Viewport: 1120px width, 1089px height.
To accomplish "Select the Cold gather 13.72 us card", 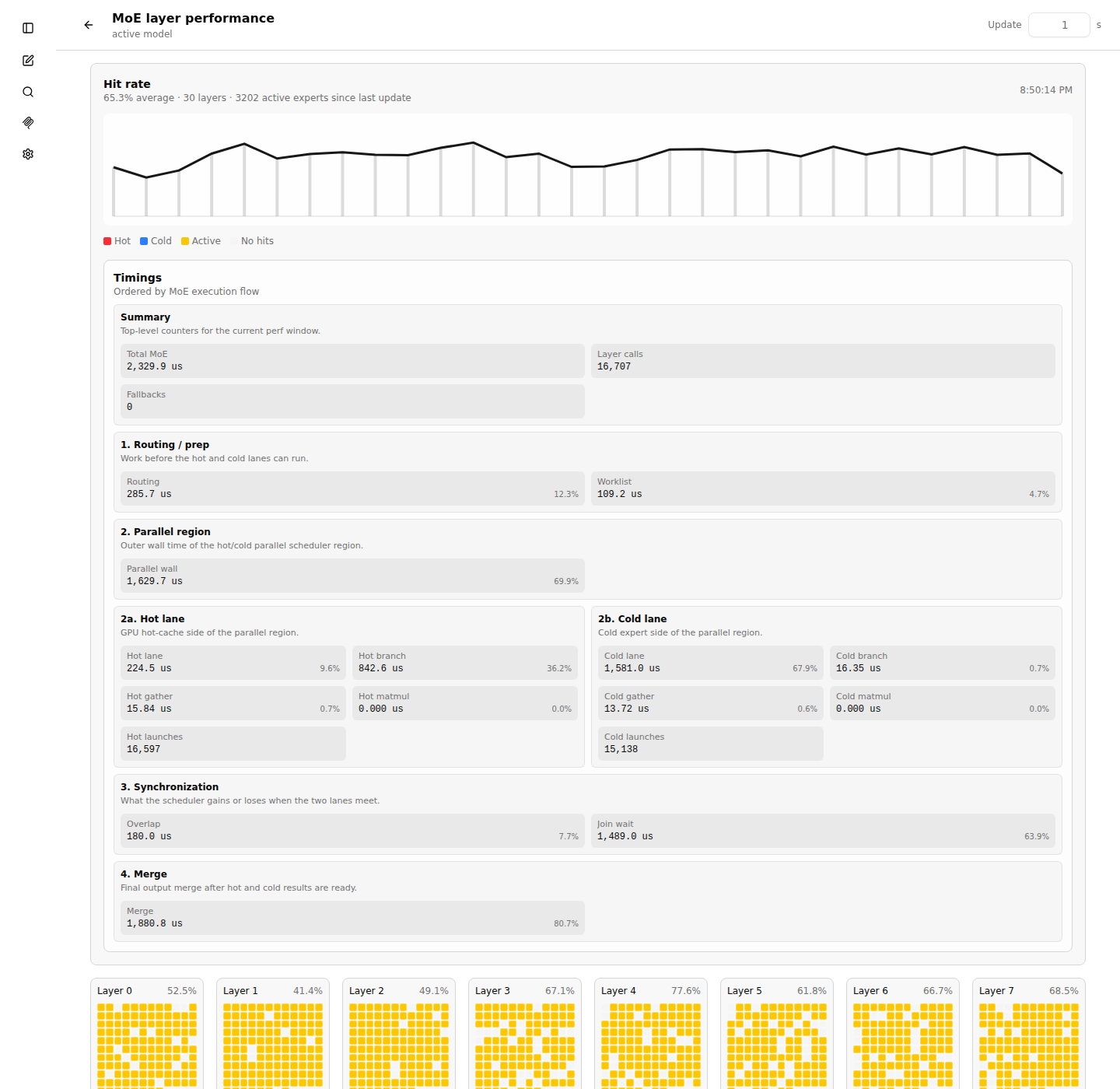I will coord(711,703).
